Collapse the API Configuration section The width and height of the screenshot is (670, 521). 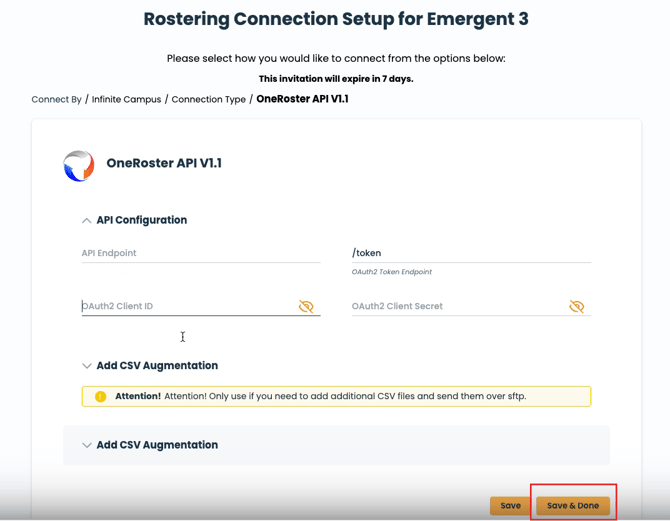click(87, 221)
